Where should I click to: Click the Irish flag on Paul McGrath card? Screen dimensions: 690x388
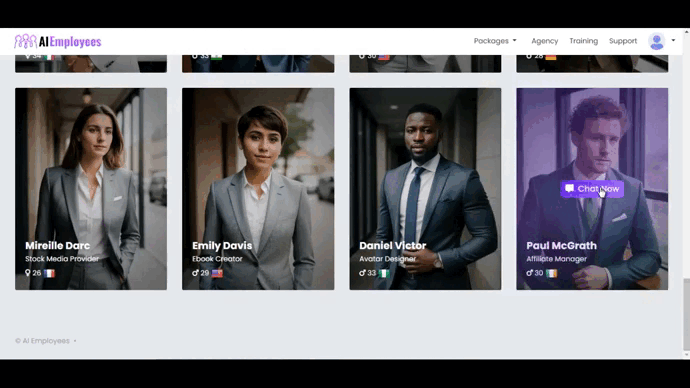pyautogui.click(x=551, y=273)
